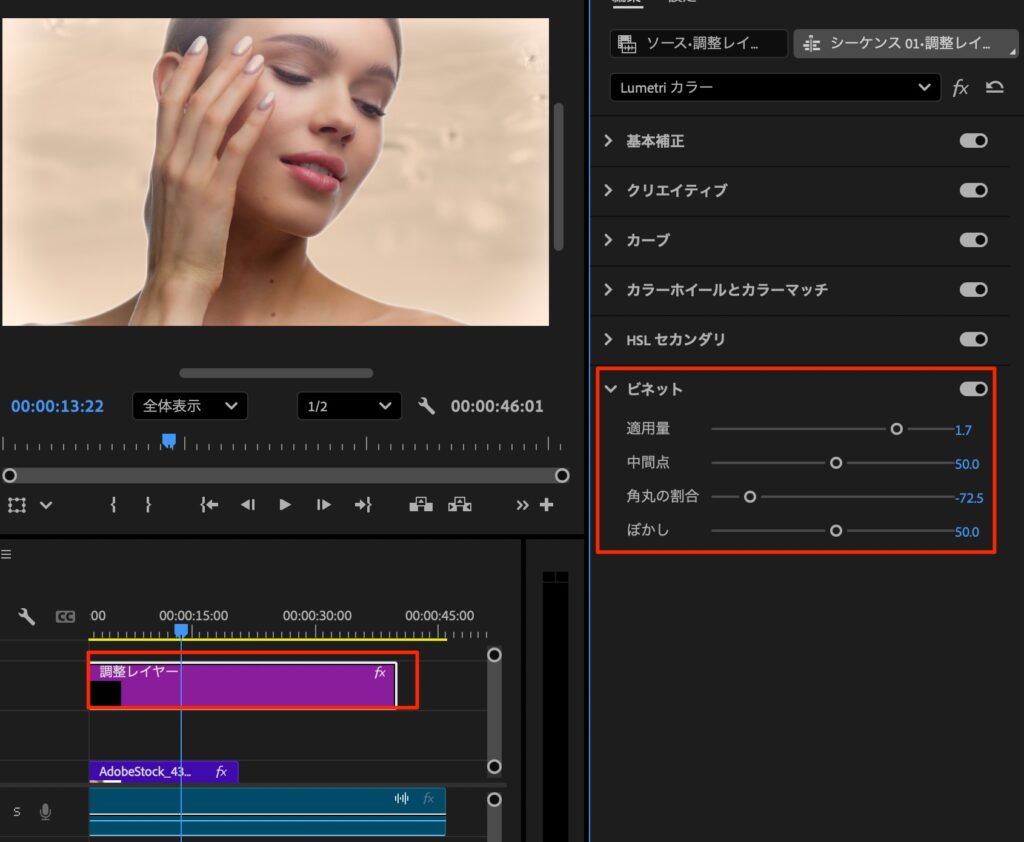Toggle the closed captions CC icon in timeline

65,617
